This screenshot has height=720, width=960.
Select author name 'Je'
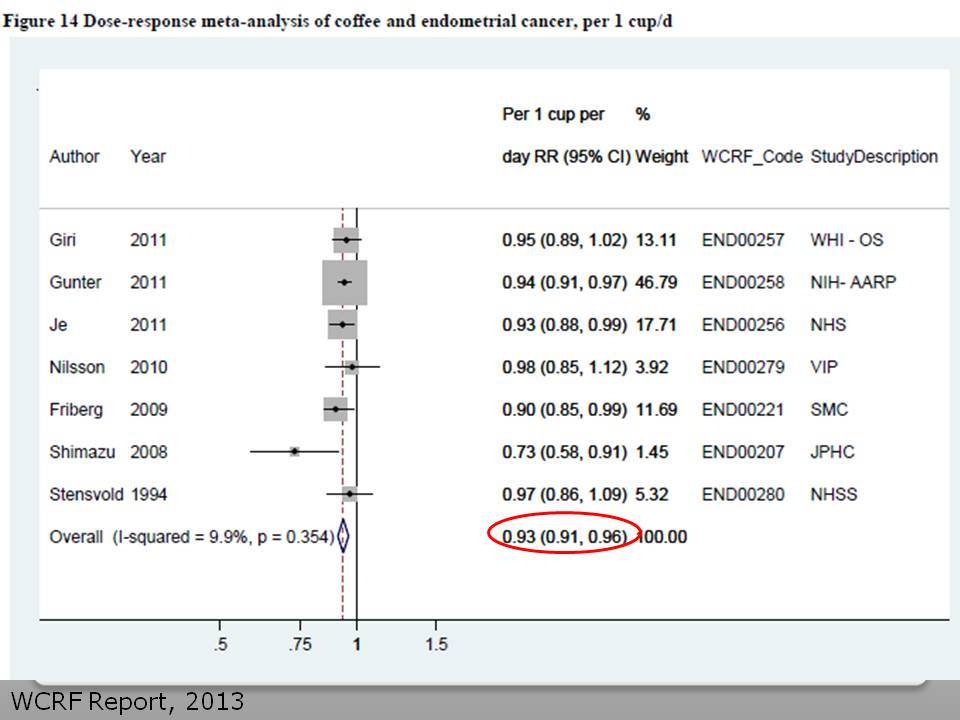(58, 324)
